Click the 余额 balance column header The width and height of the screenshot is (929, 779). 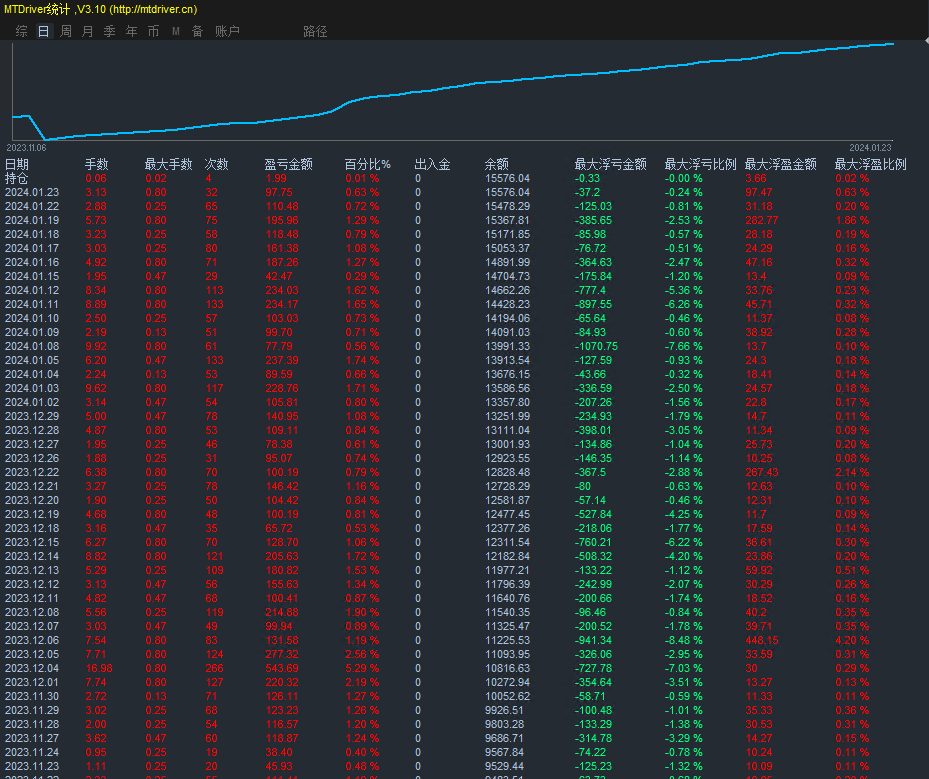coord(496,164)
